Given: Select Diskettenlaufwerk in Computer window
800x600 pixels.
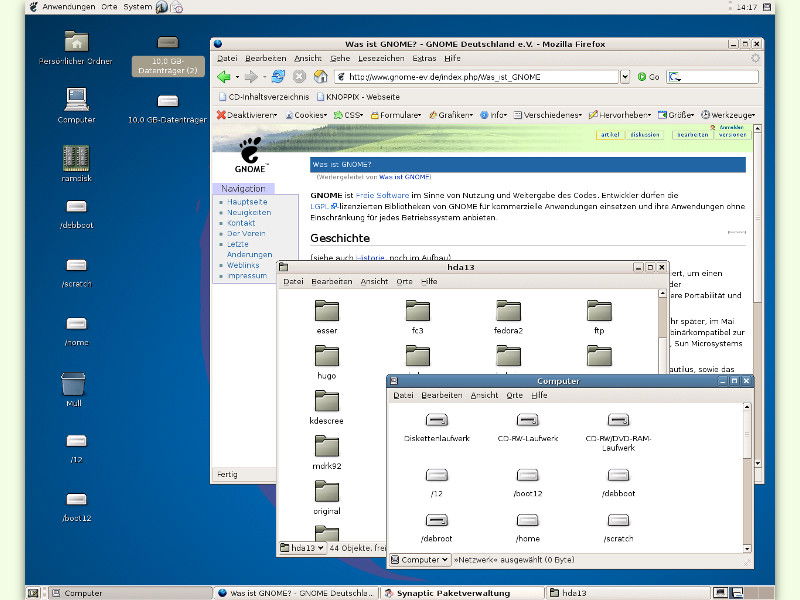Looking at the screenshot, I should 437,428.
